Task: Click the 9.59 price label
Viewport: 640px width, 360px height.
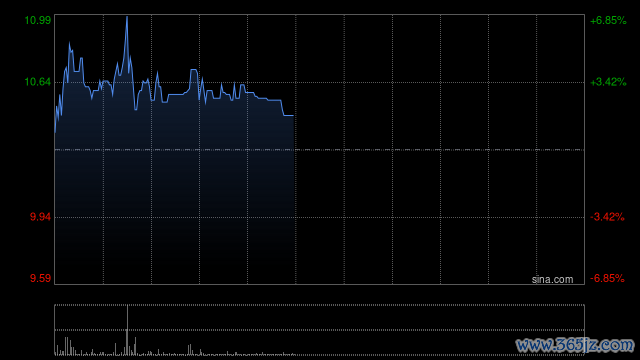Action: [x=40, y=278]
